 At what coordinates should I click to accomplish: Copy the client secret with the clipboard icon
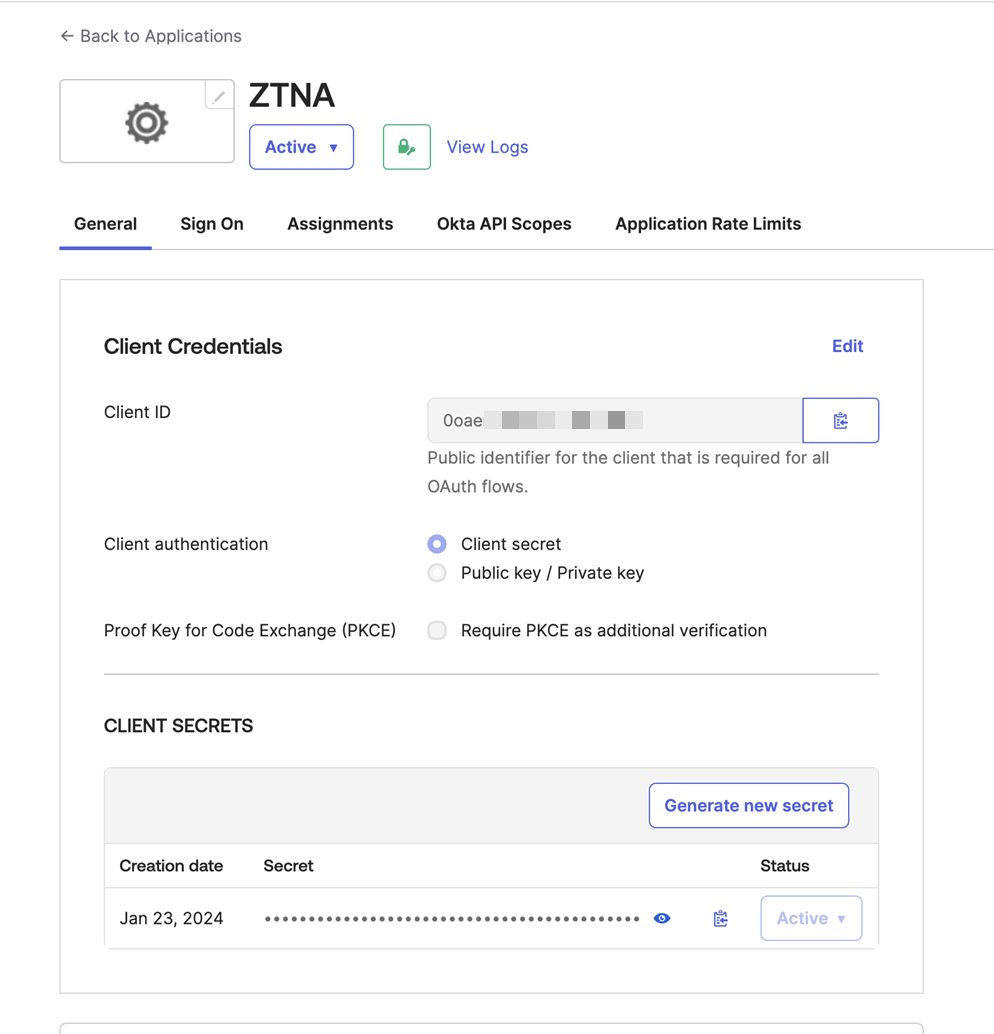coord(720,917)
